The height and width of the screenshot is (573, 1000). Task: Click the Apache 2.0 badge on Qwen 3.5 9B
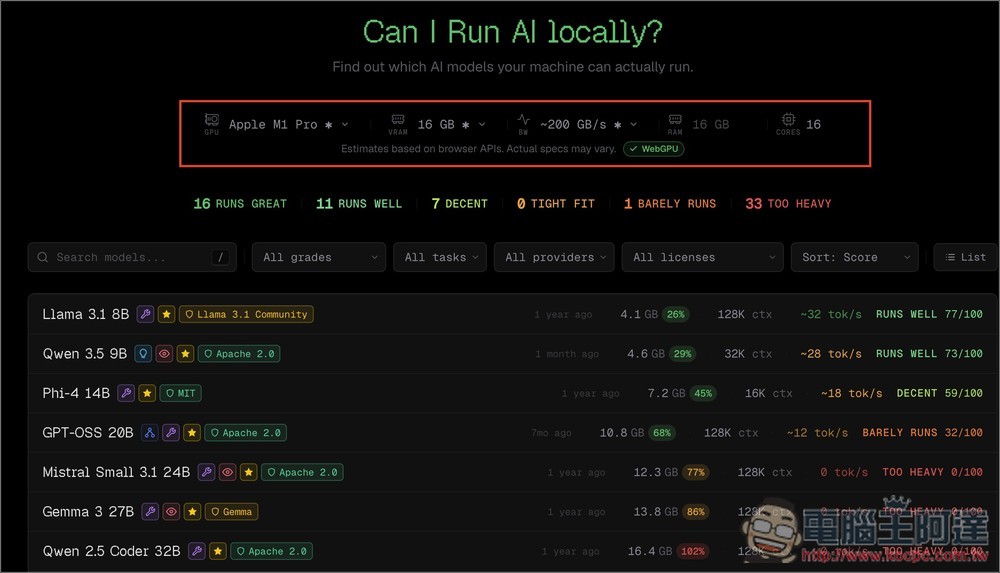click(239, 353)
